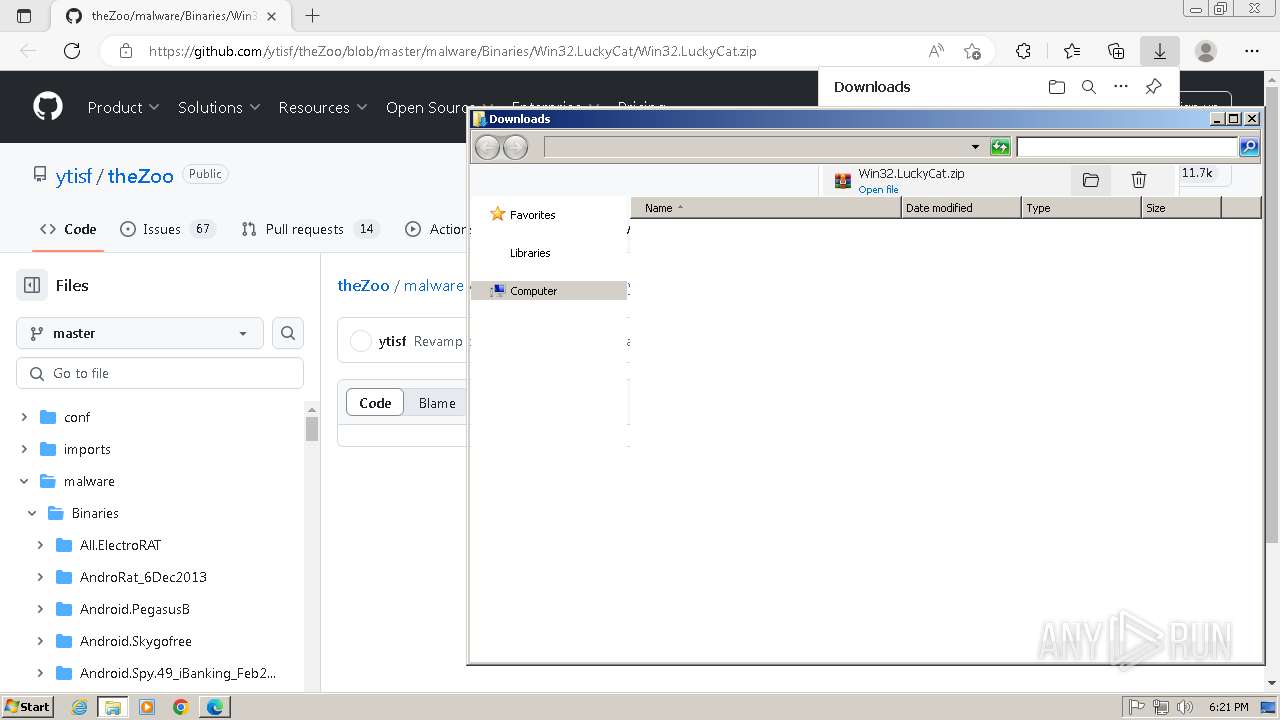The image size is (1280, 720).
Task: Switch to the Issues tab
Action: 167,229
